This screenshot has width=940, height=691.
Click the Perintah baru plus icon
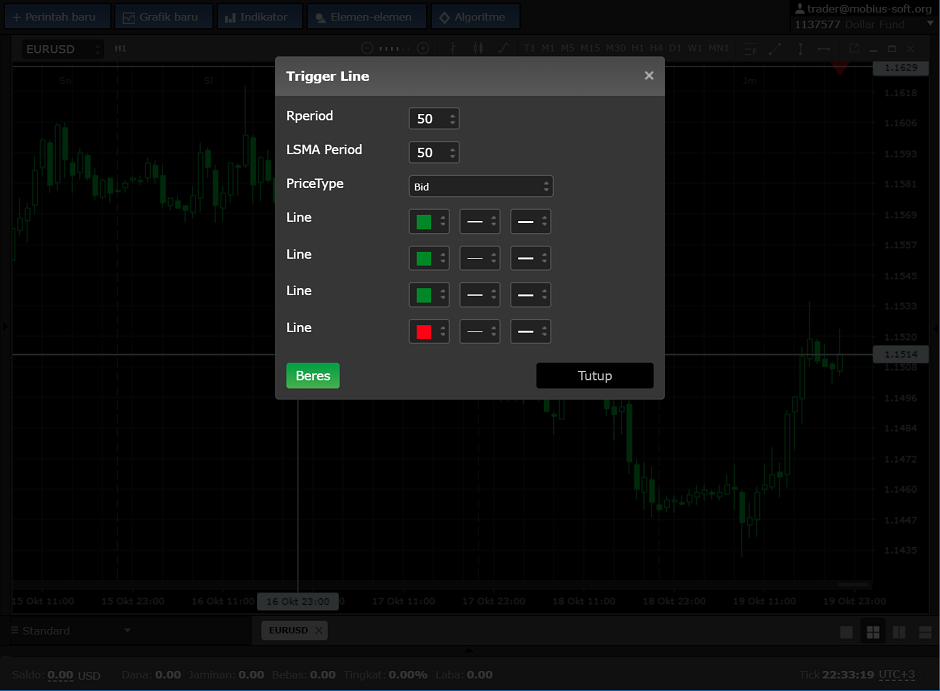16,17
